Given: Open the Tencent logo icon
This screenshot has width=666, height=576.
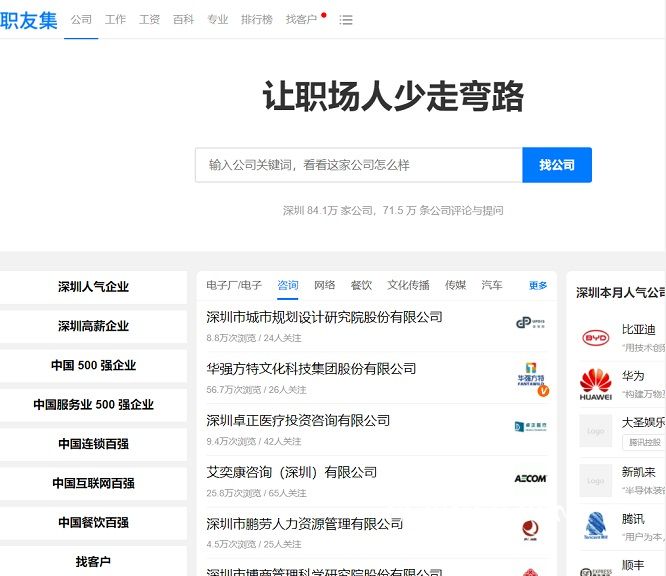Looking at the screenshot, I should (595, 526).
